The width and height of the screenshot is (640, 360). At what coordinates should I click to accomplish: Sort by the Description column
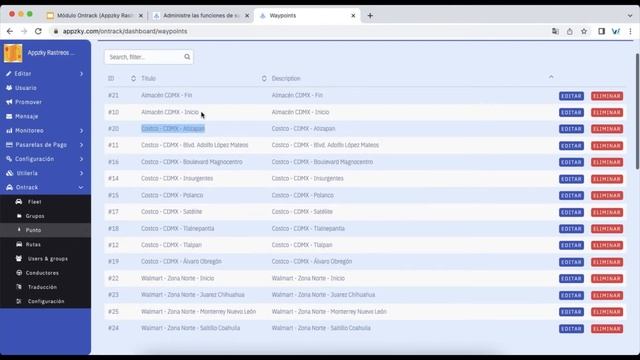(x=286, y=78)
